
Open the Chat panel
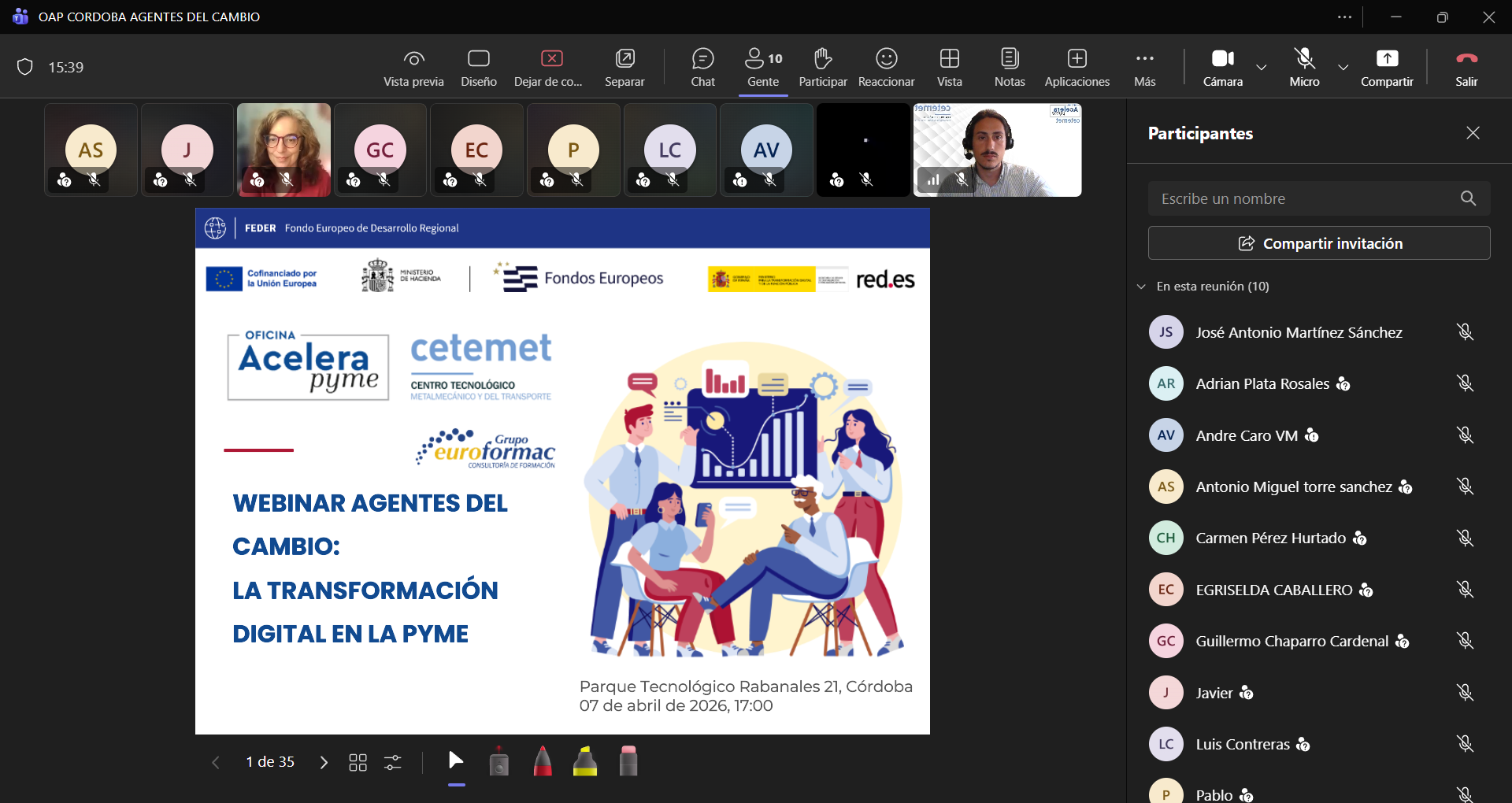702,67
